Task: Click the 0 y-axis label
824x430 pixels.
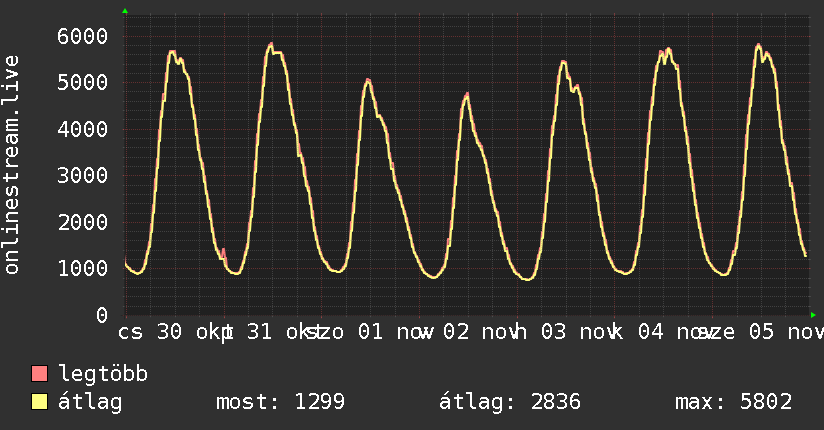Action: coord(102,315)
